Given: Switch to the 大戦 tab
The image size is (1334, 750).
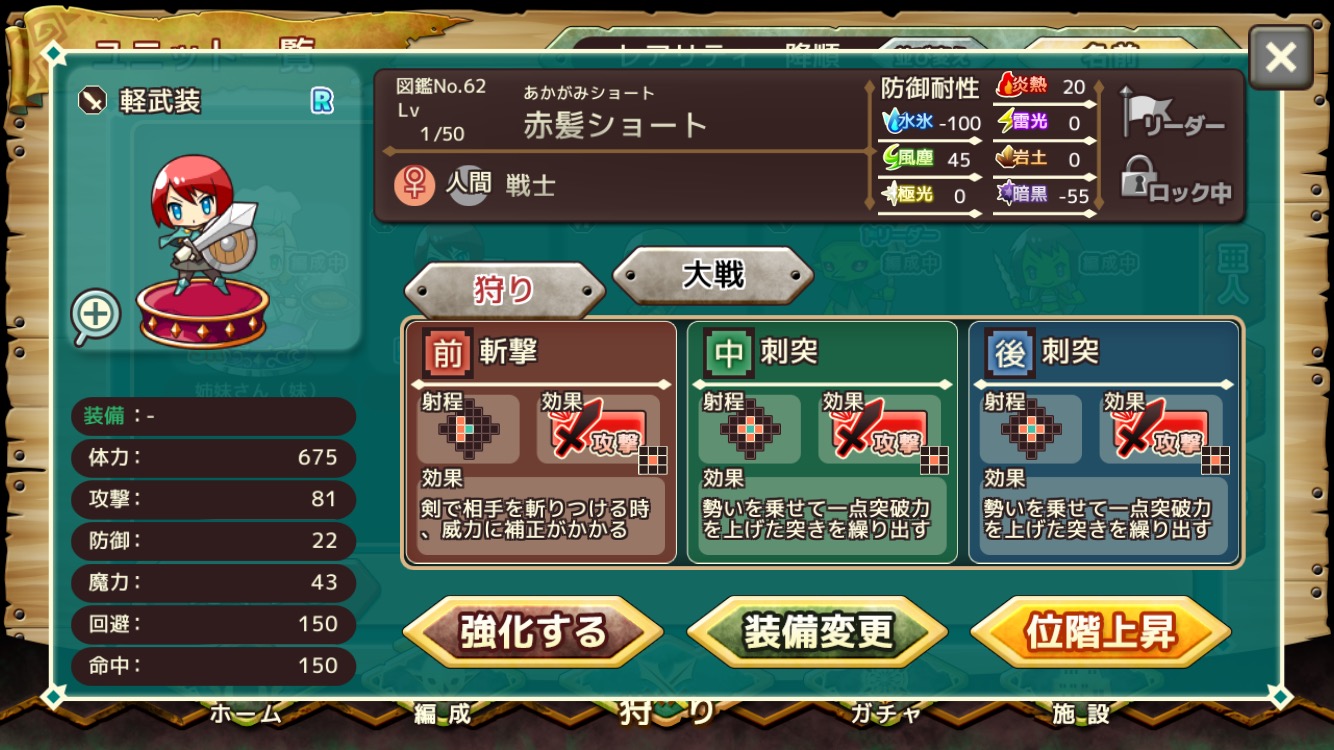Looking at the screenshot, I should coord(713,275).
